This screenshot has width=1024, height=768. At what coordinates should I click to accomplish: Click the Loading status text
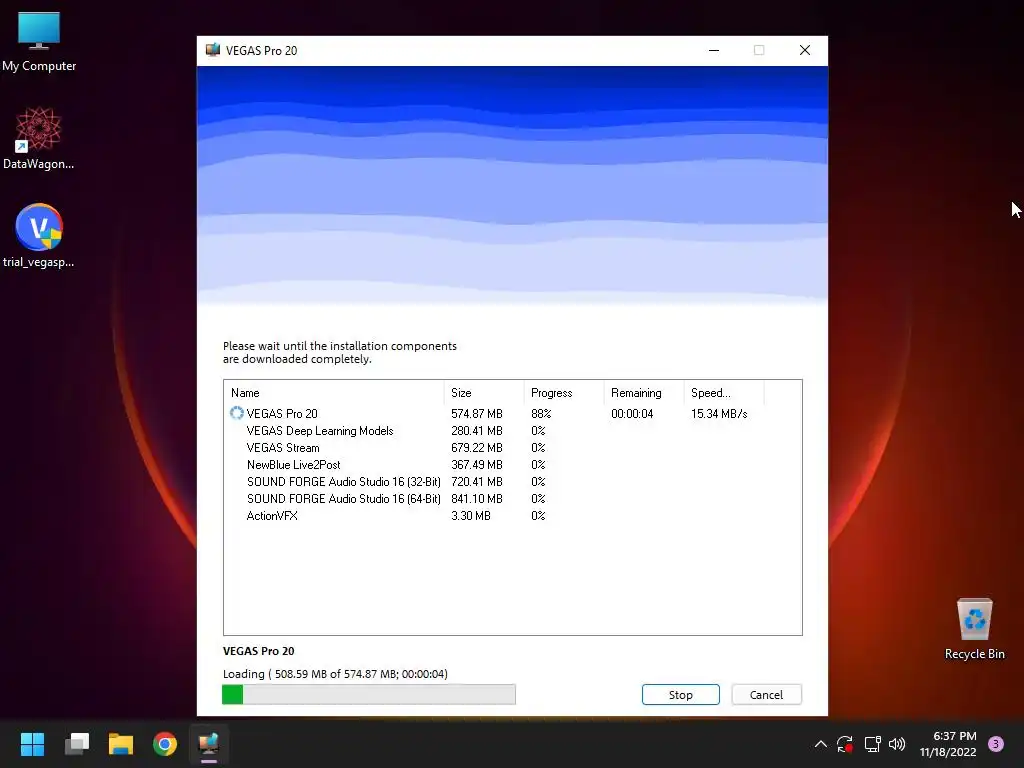[x=335, y=673]
